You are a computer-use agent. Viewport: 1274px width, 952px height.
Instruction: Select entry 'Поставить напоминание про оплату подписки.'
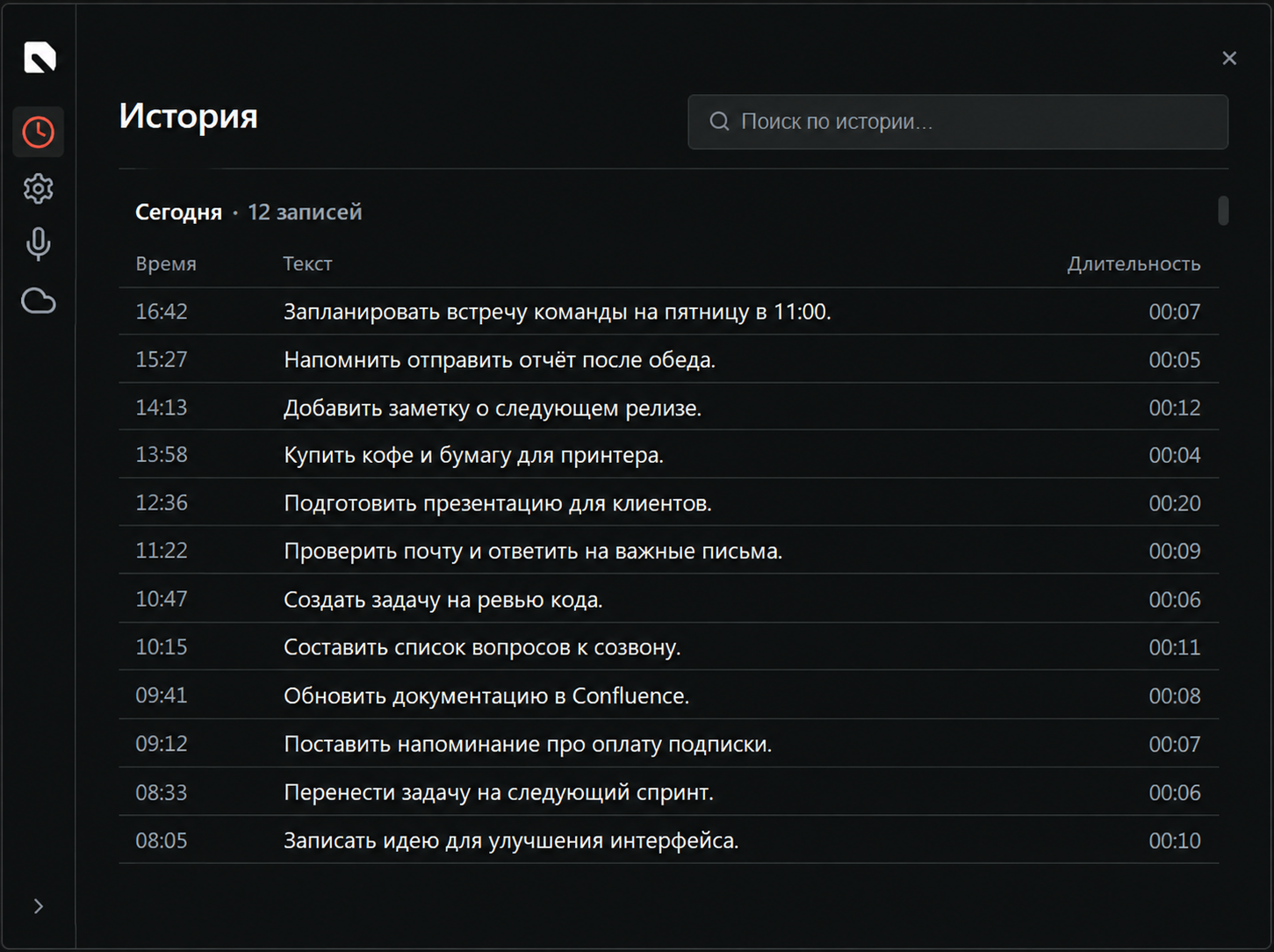point(669,744)
